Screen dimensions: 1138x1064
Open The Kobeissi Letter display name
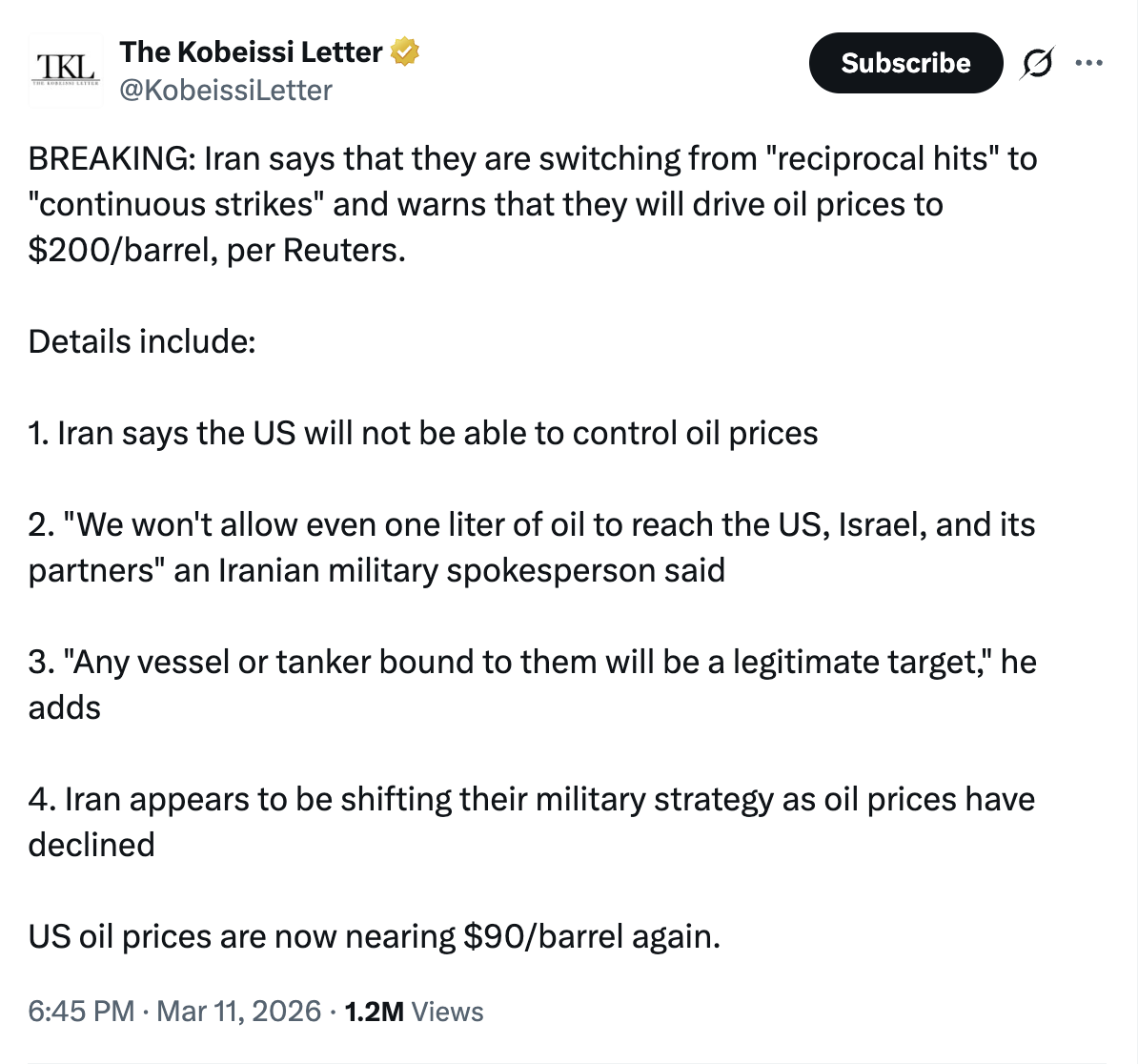[251, 51]
